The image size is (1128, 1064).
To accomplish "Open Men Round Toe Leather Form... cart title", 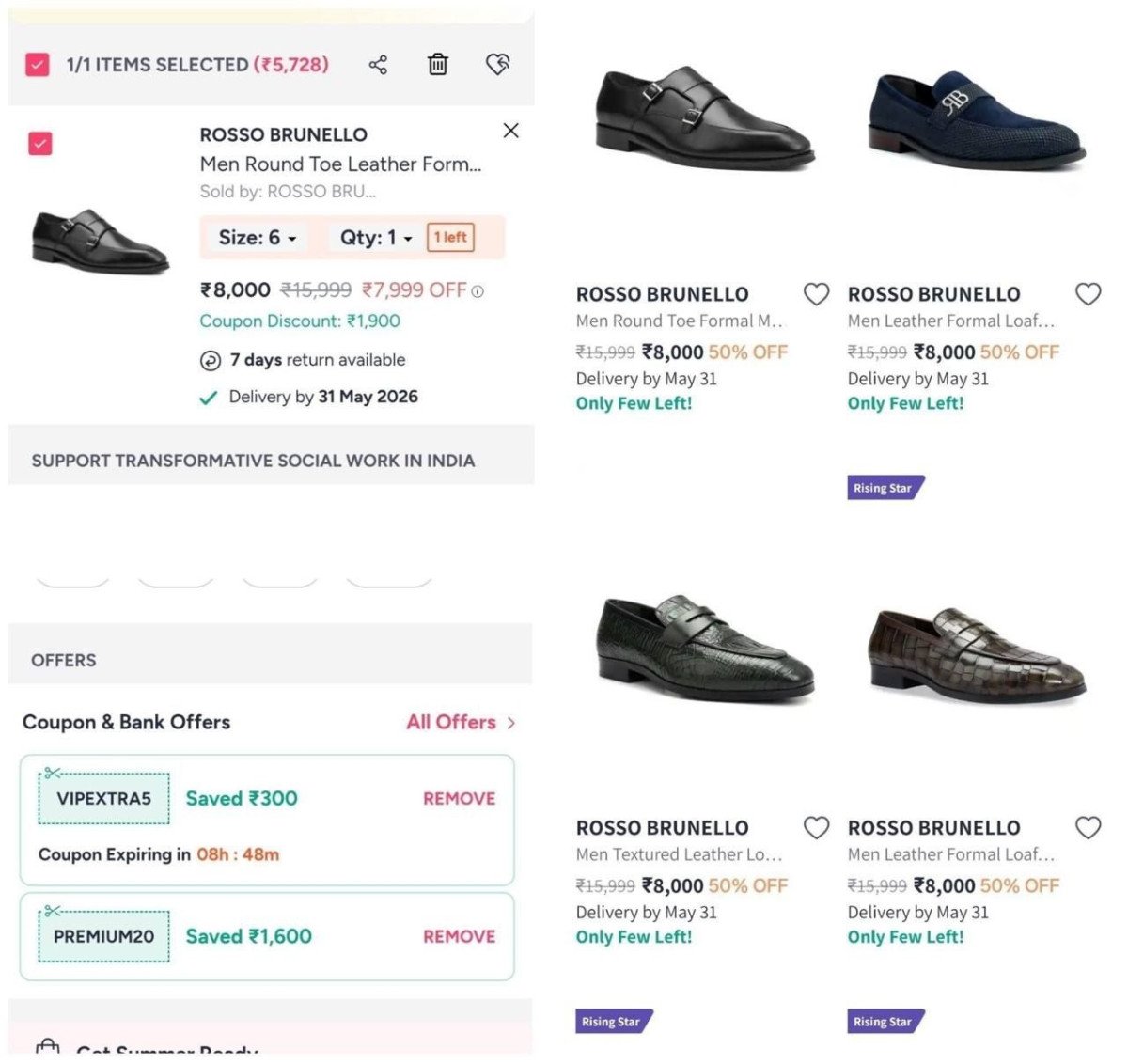I will pos(340,164).
